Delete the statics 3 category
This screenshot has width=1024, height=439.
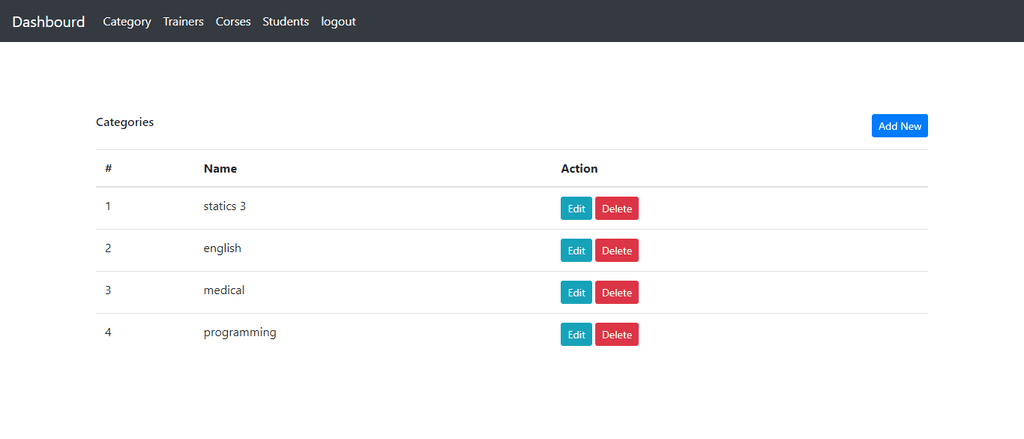tap(616, 208)
